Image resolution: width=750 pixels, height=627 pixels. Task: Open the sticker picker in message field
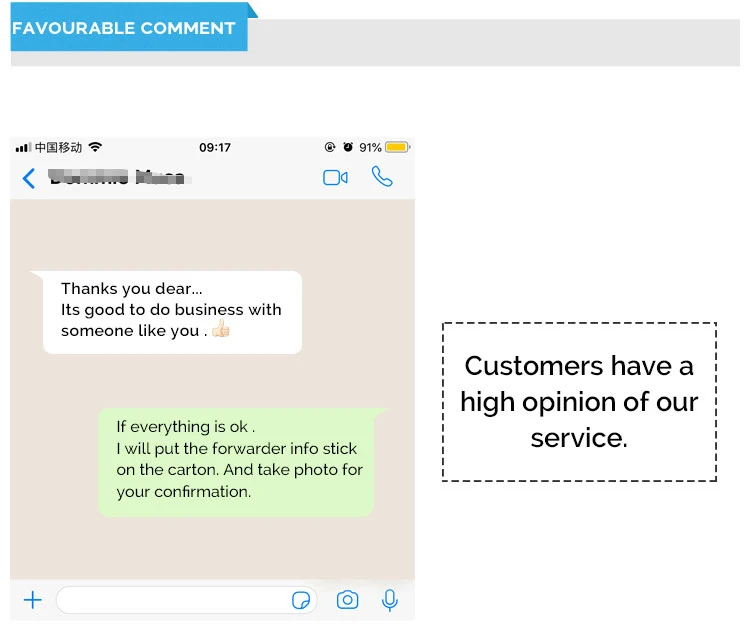pos(301,600)
